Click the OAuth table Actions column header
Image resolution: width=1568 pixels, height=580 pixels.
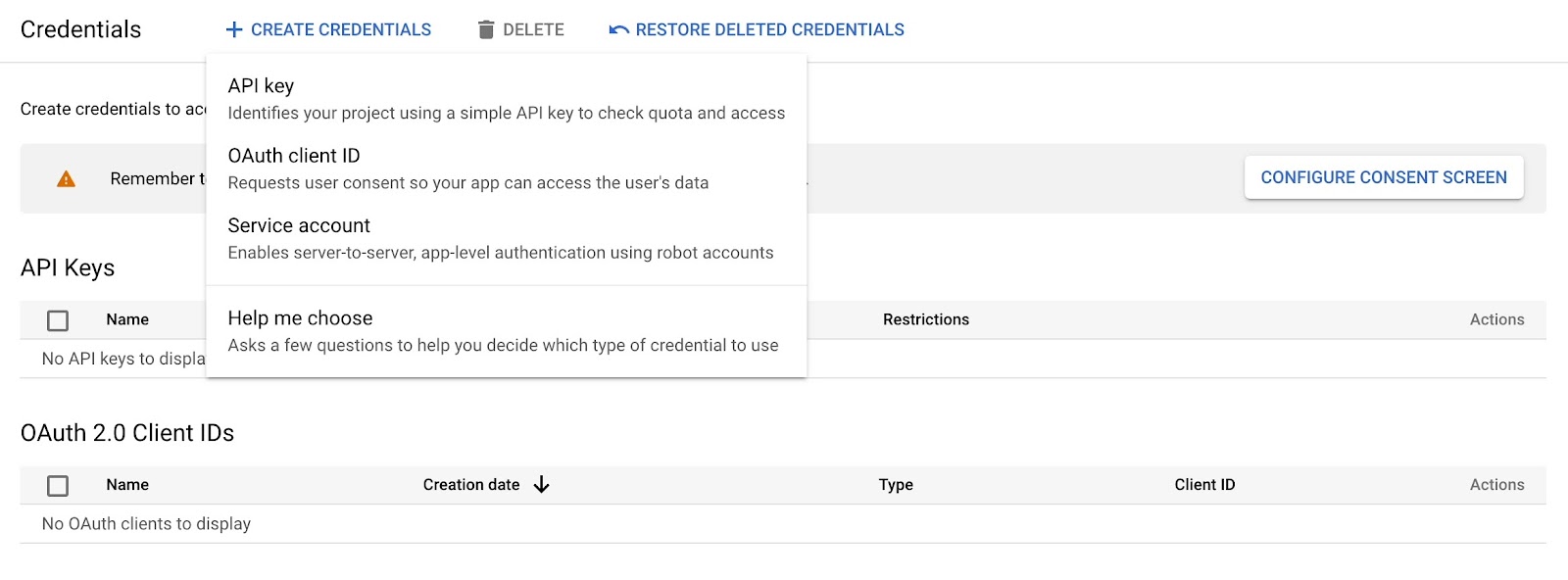click(1496, 484)
